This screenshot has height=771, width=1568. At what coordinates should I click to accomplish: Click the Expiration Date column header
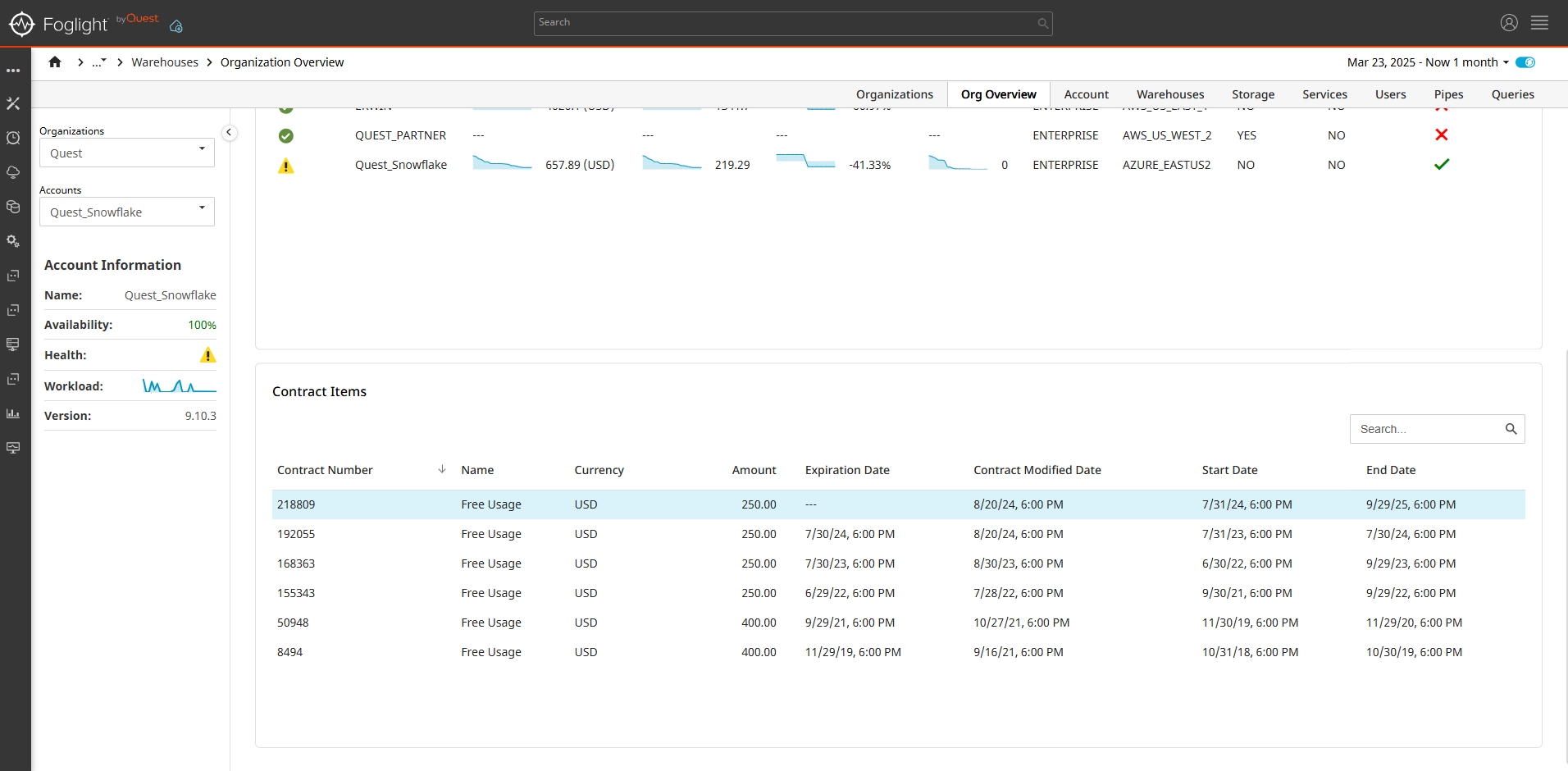[847, 470]
